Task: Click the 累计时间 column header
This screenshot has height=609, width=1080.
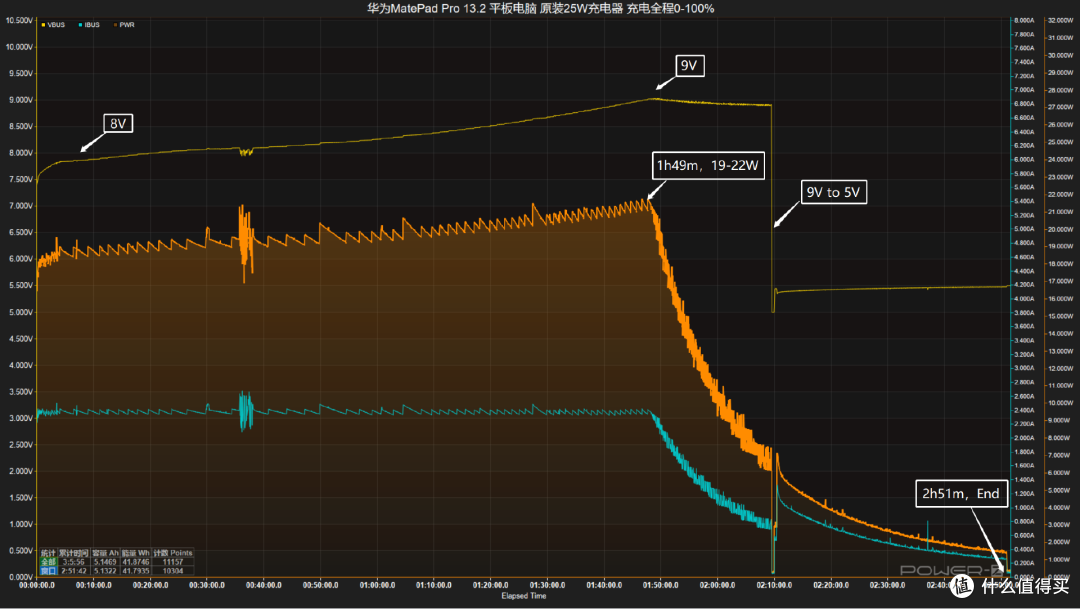Action: coord(74,553)
